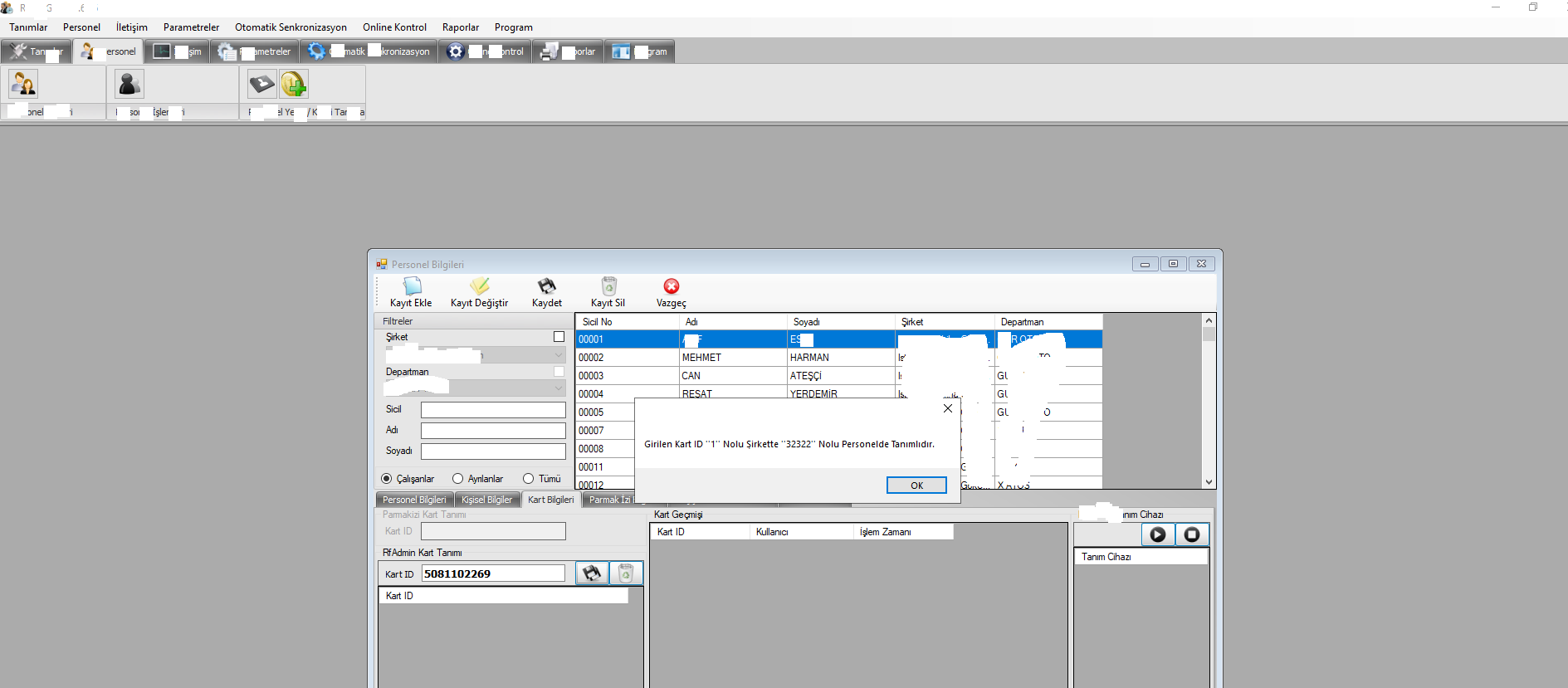Sort by the Sicil No column header
This screenshot has height=688, width=1568.
click(628, 322)
